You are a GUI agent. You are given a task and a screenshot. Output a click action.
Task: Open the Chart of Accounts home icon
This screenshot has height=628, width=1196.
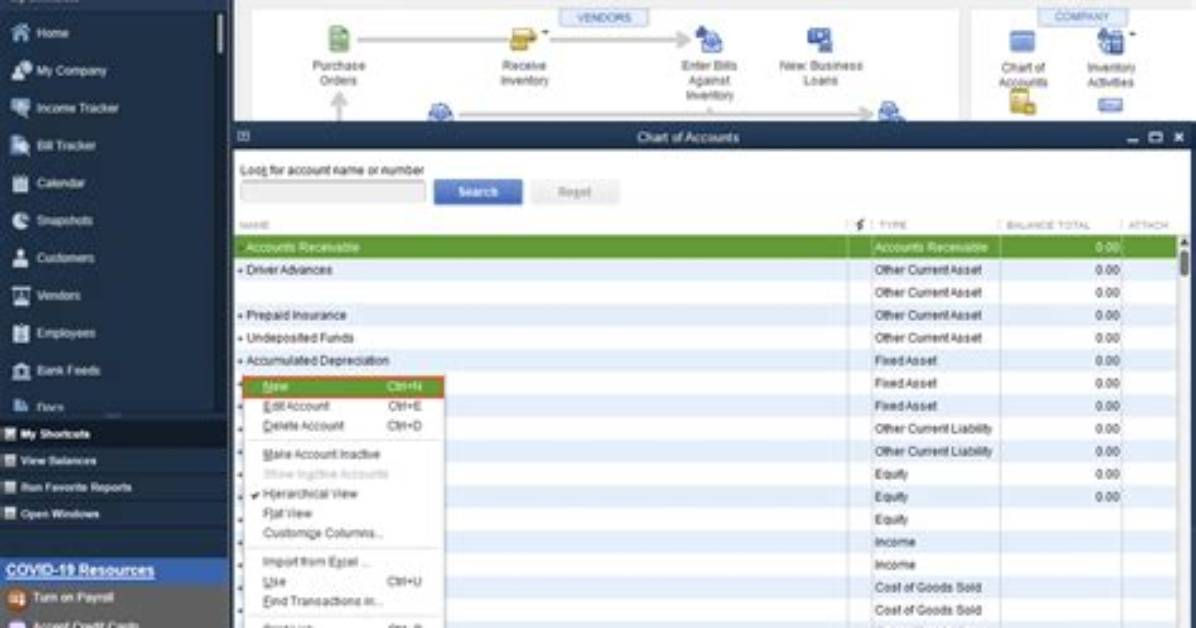tap(1022, 41)
